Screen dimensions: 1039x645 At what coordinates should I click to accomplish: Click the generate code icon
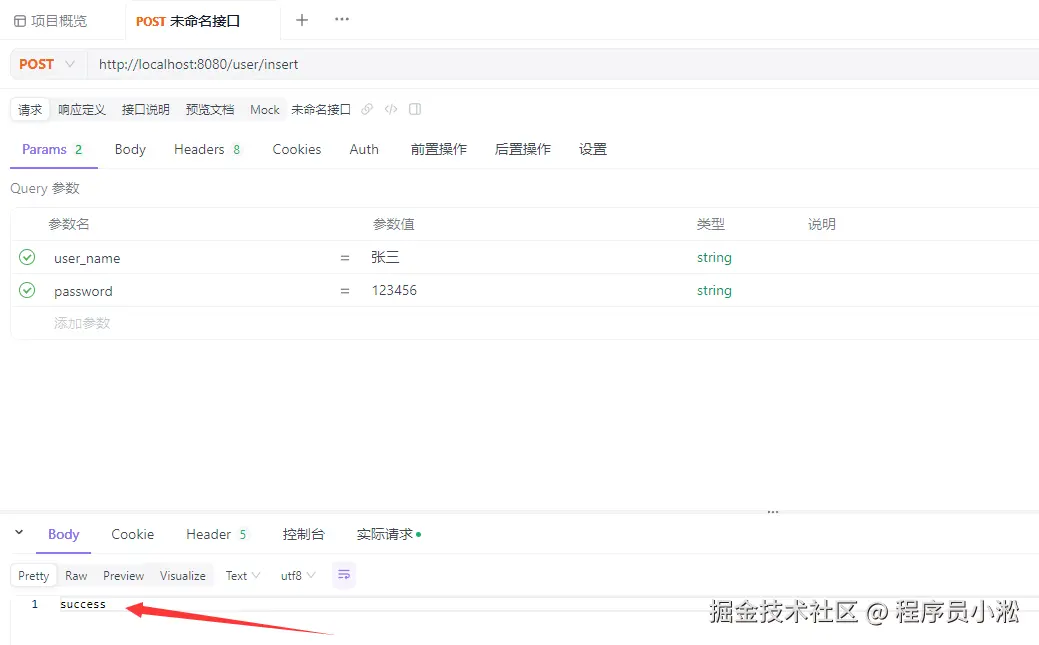click(x=391, y=109)
